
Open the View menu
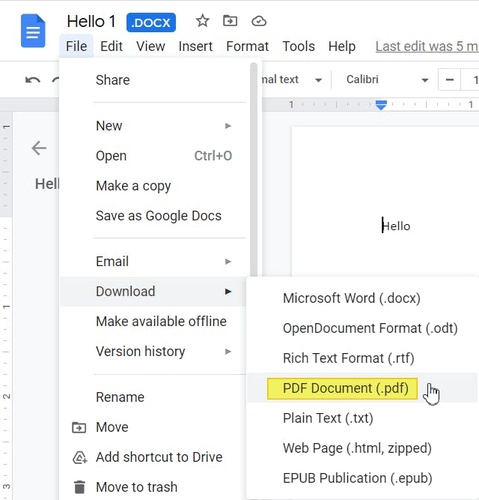coord(150,46)
